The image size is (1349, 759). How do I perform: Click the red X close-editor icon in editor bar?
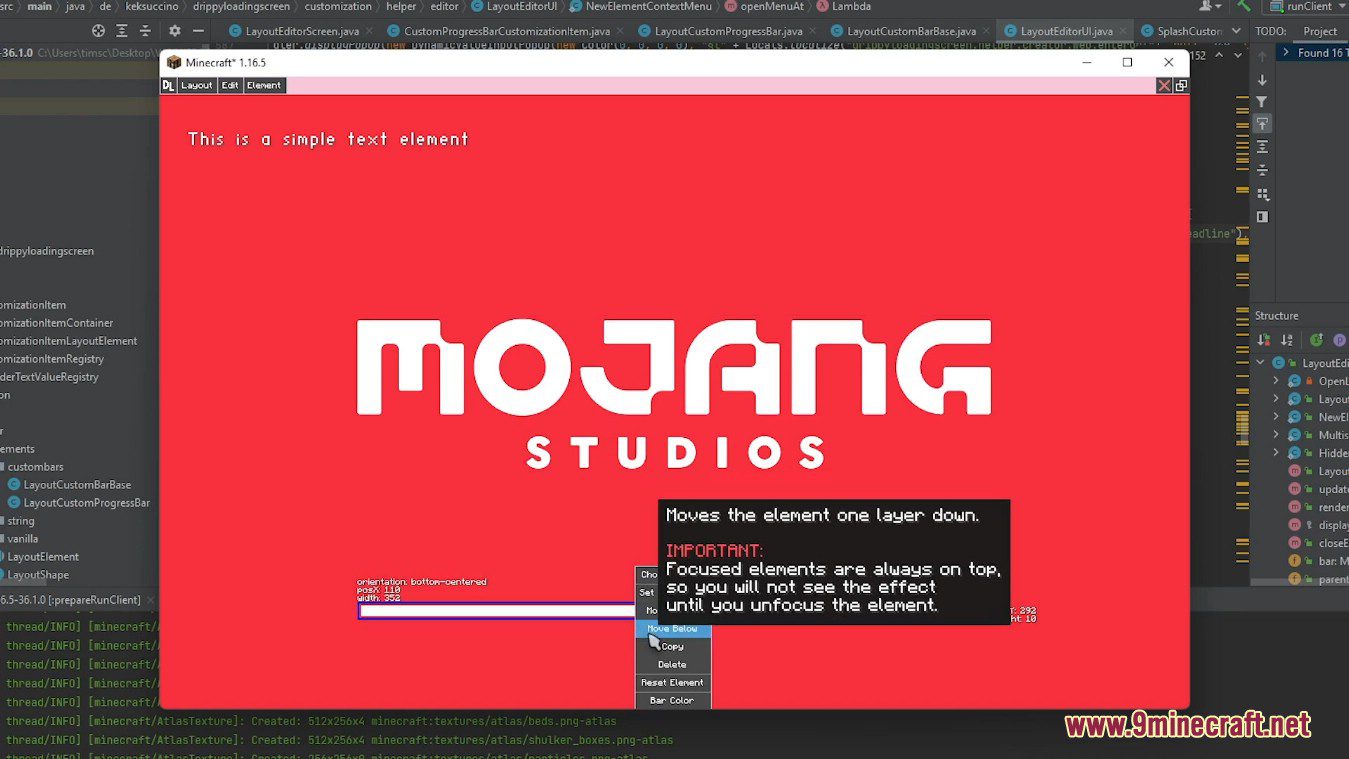coord(1164,86)
